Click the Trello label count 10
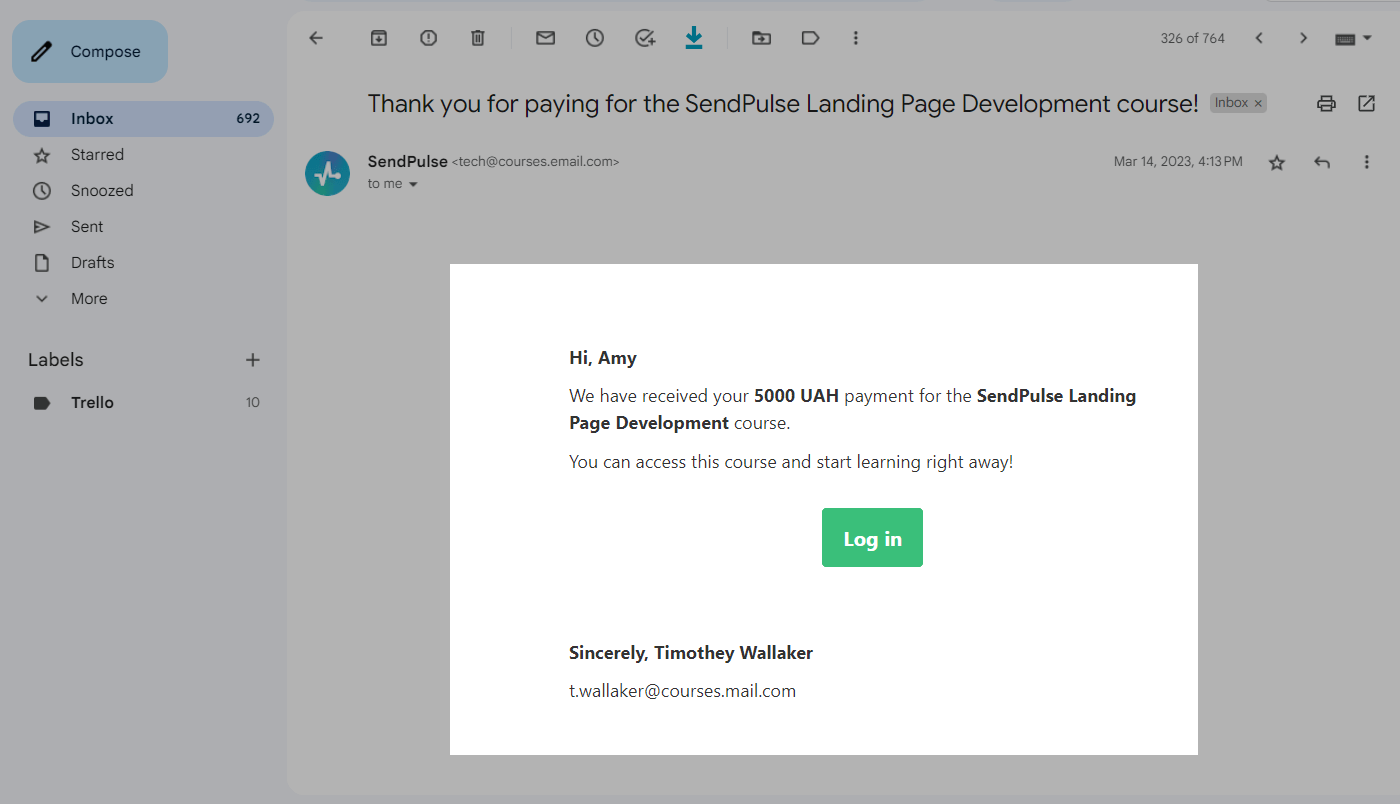Image resolution: width=1400 pixels, height=804 pixels. click(x=253, y=403)
